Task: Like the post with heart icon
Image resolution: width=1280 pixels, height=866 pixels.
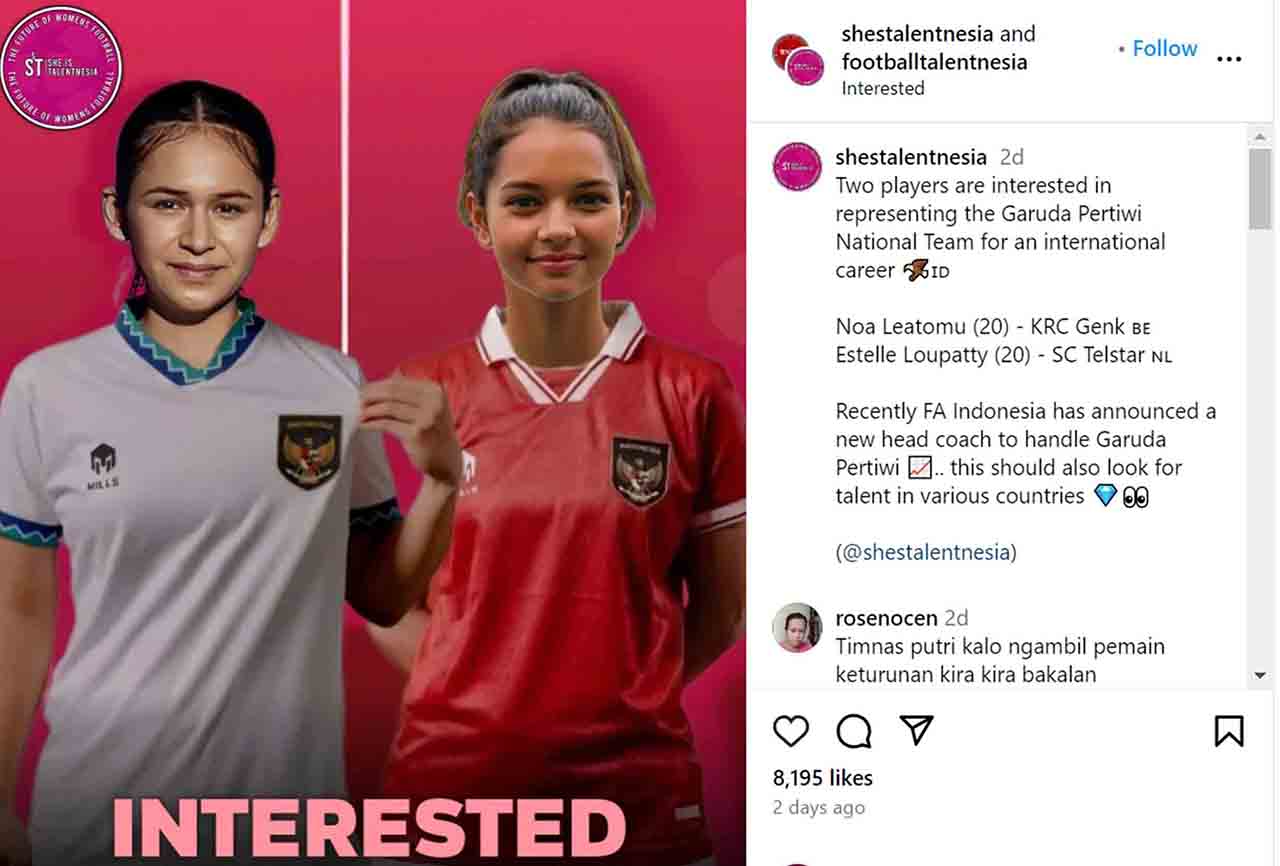Action: 791,731
